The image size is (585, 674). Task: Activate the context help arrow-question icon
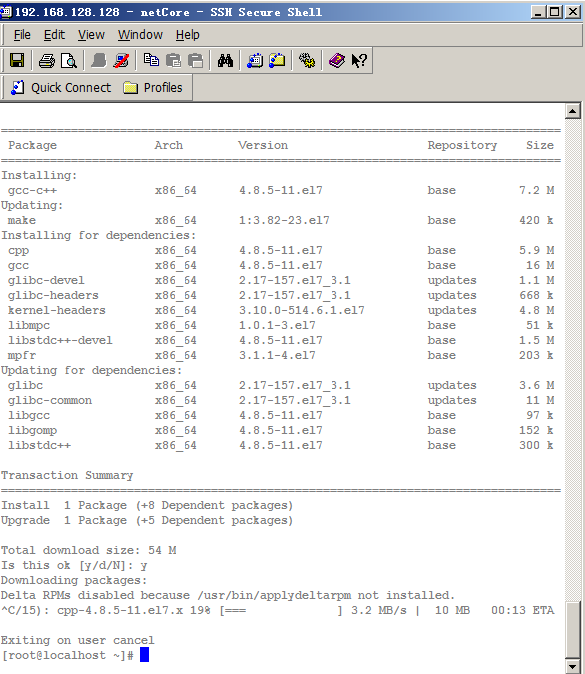pyautogui.click(x=359, y=61)
